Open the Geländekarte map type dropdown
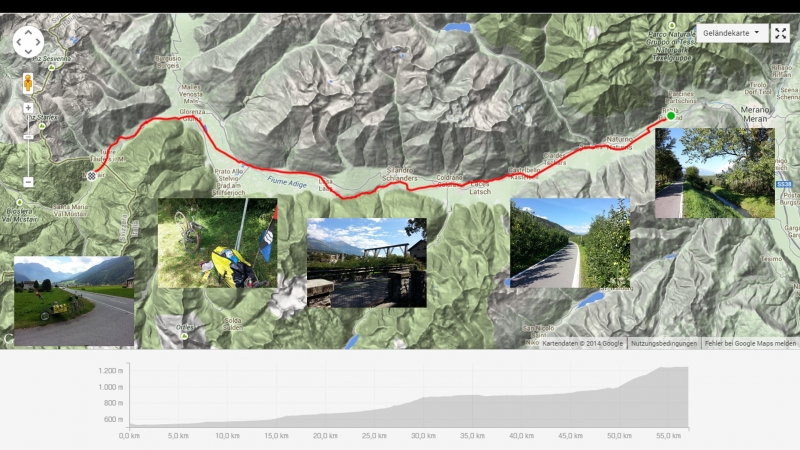This screenshot has width=800, height=450. 732,33
